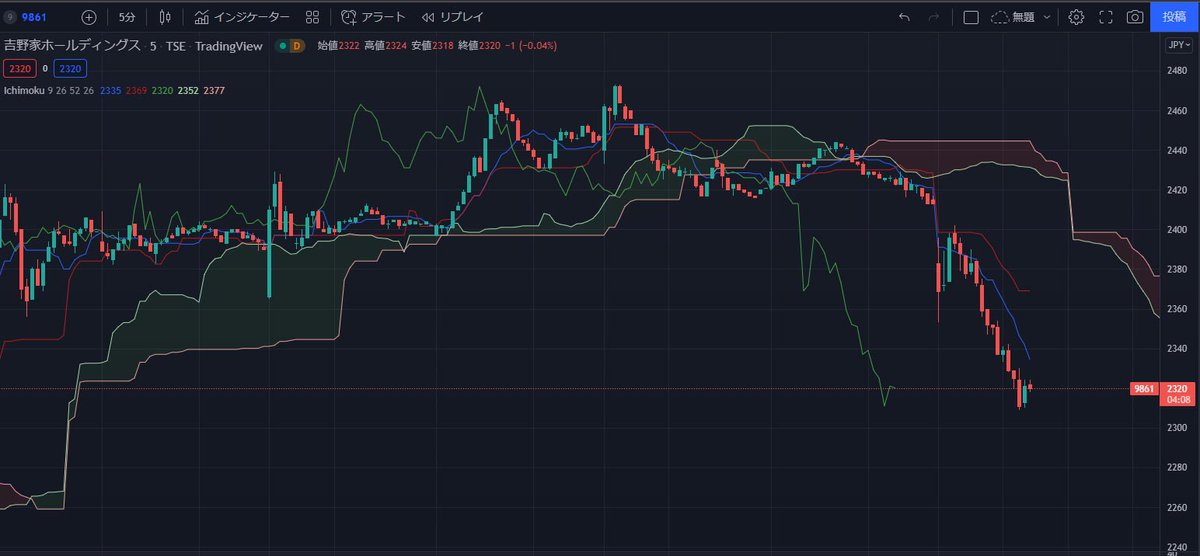Open indicator templates grid icon
The width and height of the screenshot is (1200, 556).
click(x=313, y=17)
